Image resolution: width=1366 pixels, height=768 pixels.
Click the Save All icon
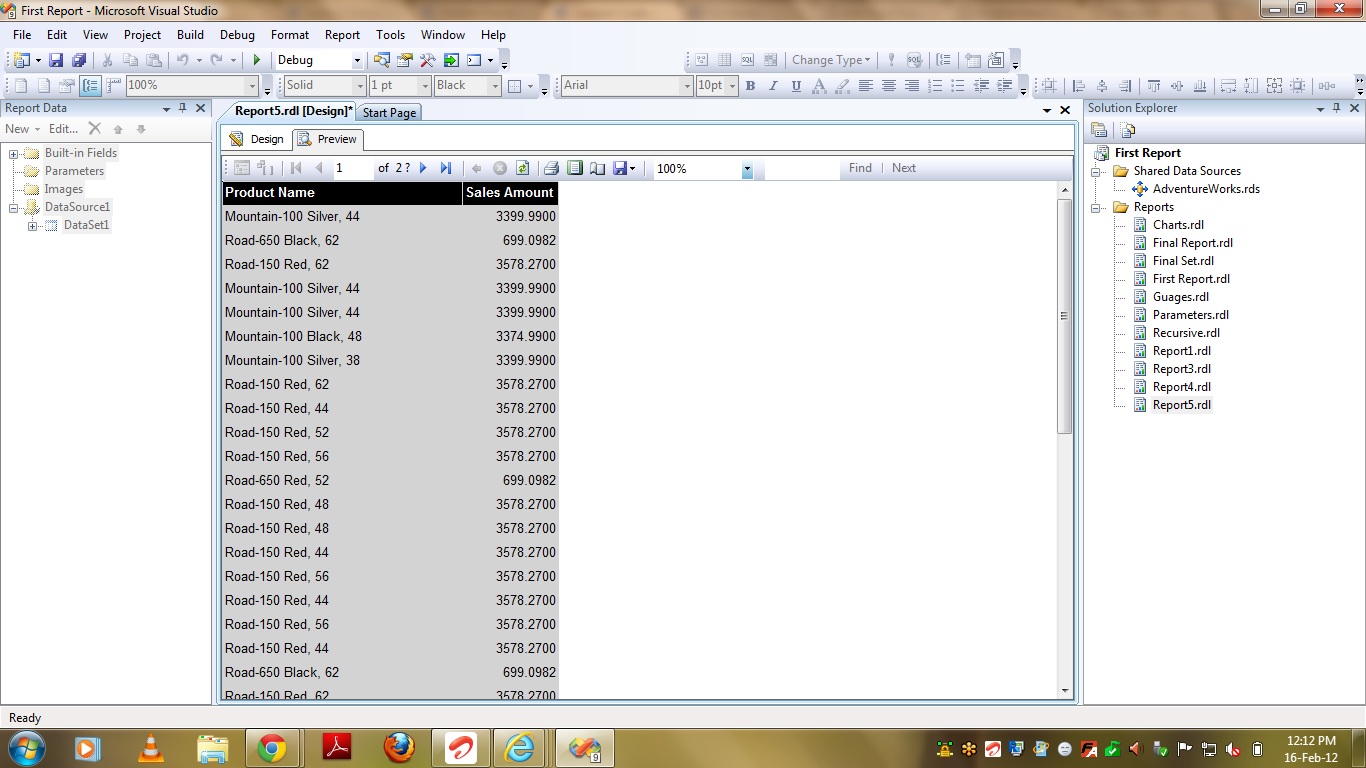78,60
